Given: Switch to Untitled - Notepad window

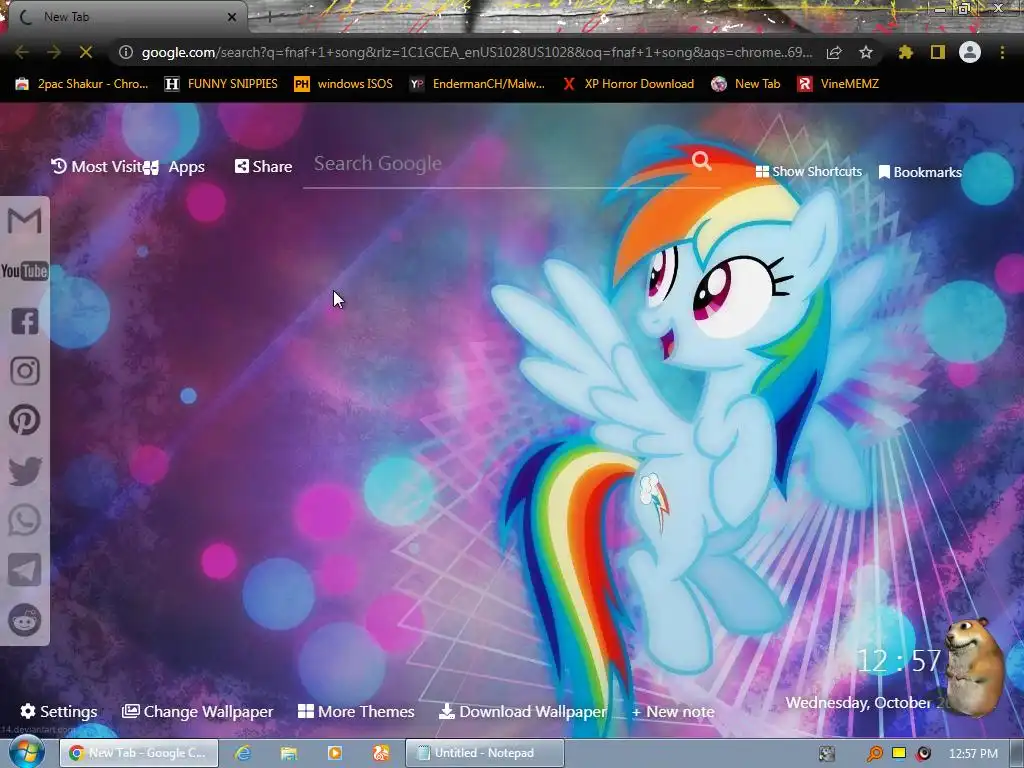Looking at the screenshot, I should 485,753.
